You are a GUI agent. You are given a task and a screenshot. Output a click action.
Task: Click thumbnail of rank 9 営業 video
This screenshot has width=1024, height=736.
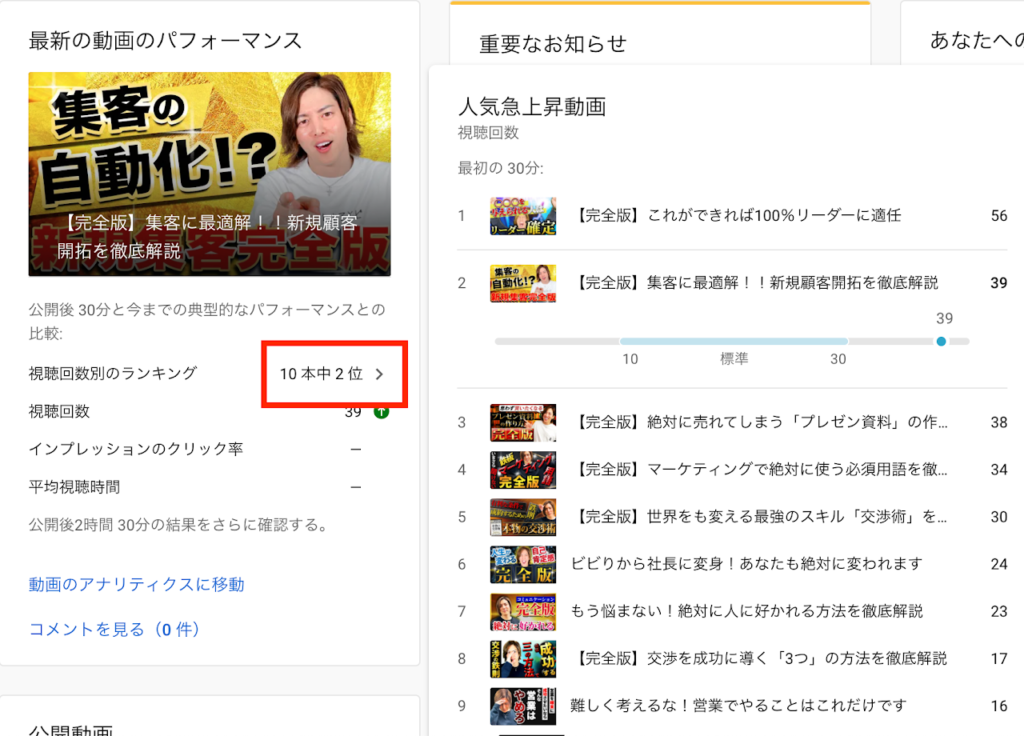(x=522, y=705)
